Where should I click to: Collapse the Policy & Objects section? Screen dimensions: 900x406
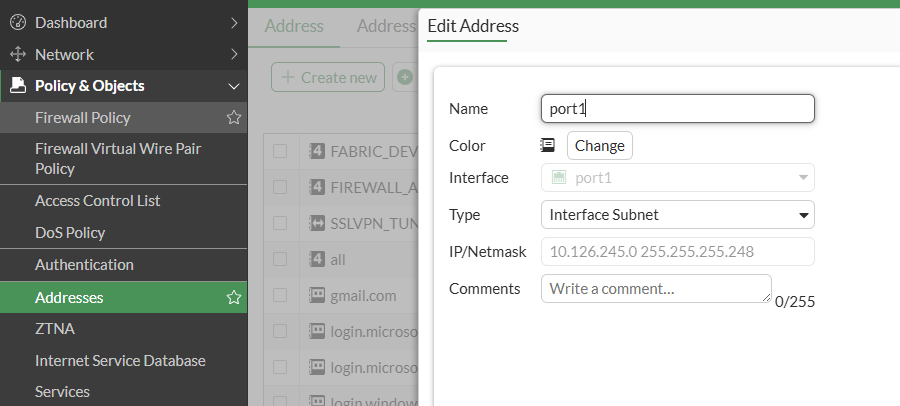click(234, 86)
